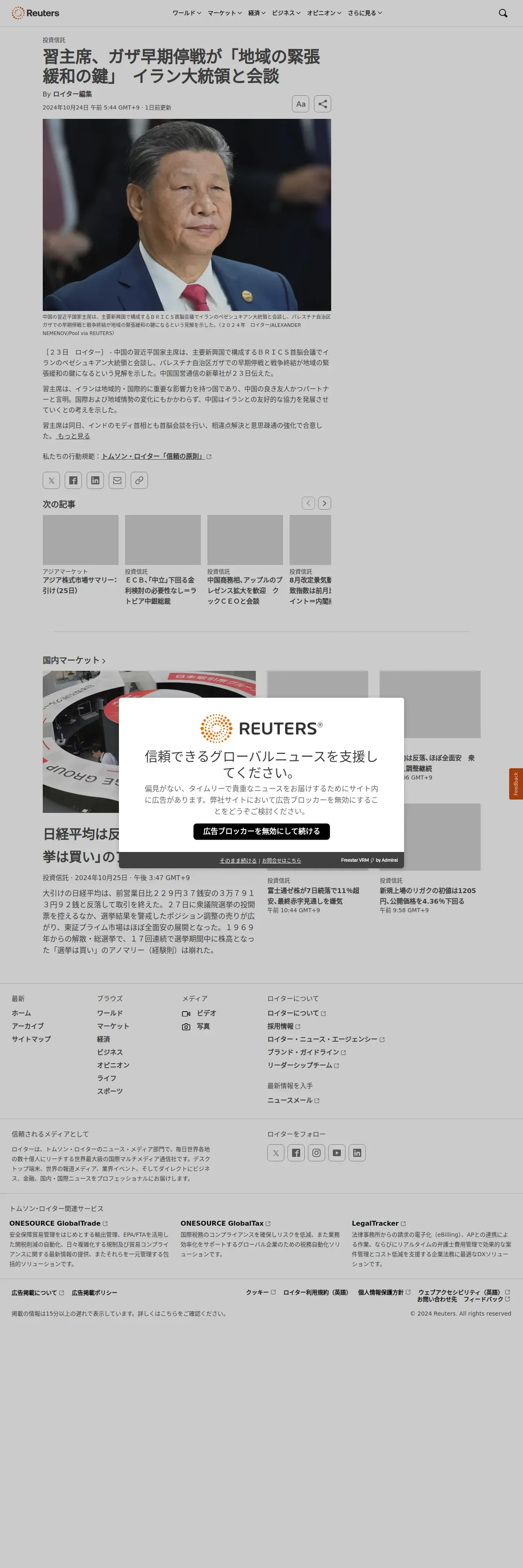Click the Reuters logo in the header
This screenshot has width=523, height=1568.
click(x=35, y=13)
